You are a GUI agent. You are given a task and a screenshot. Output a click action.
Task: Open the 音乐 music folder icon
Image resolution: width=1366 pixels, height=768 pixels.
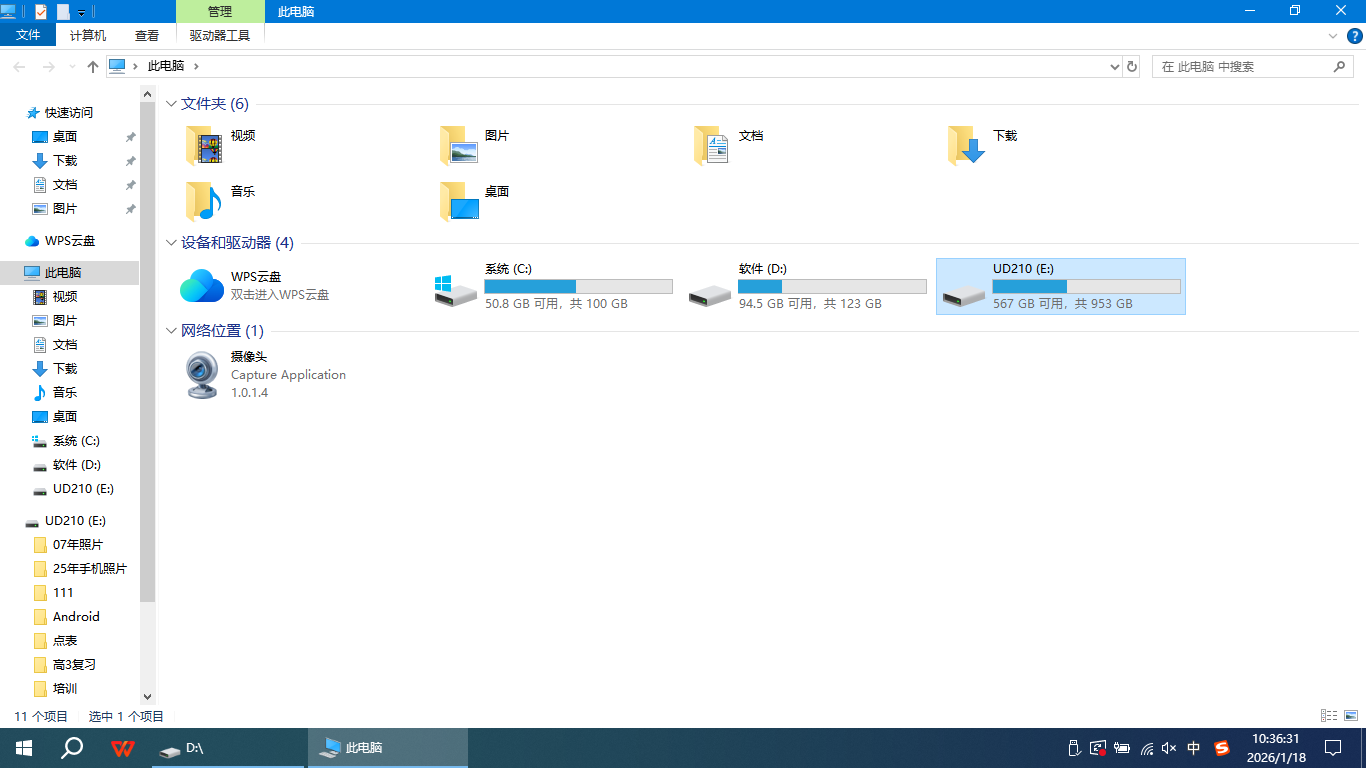click(x=202, y=201)
